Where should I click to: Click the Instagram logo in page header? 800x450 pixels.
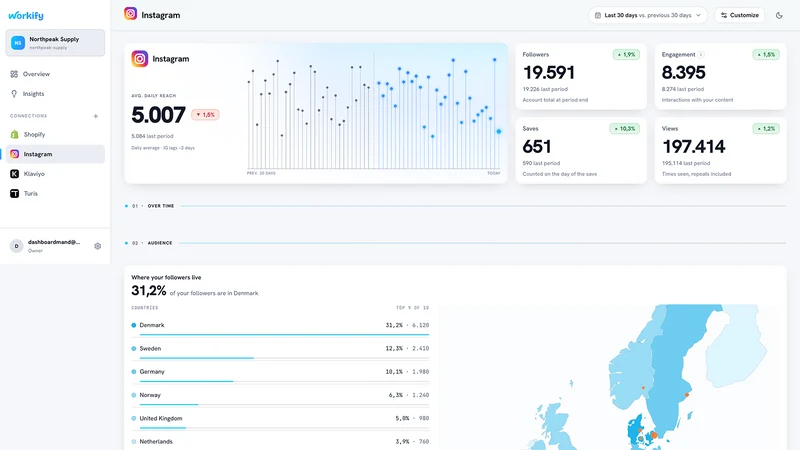pyautogui.click(x=131, y=14)
